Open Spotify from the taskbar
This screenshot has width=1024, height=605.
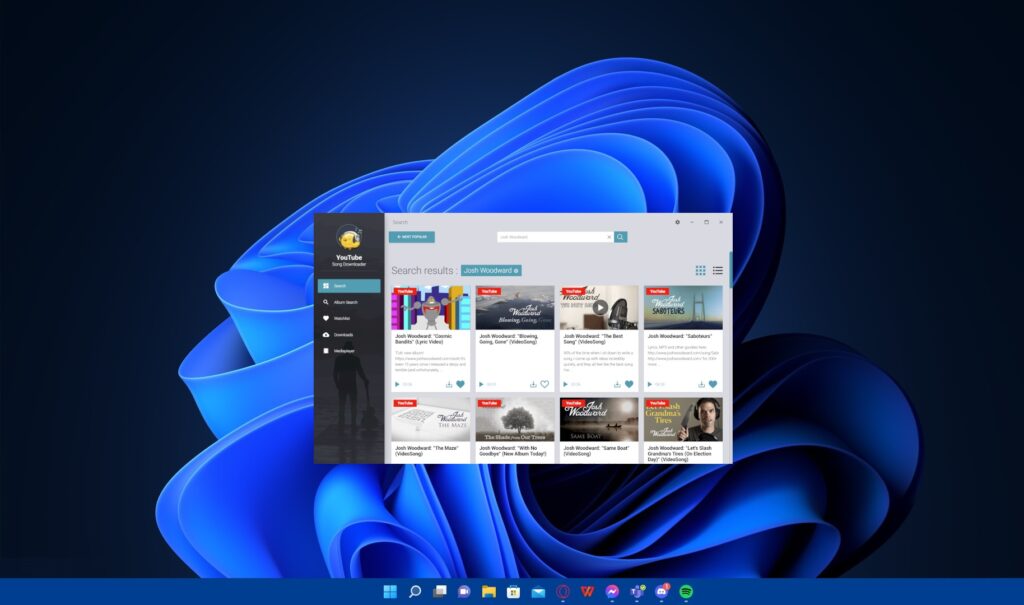(x=686, y=592)
